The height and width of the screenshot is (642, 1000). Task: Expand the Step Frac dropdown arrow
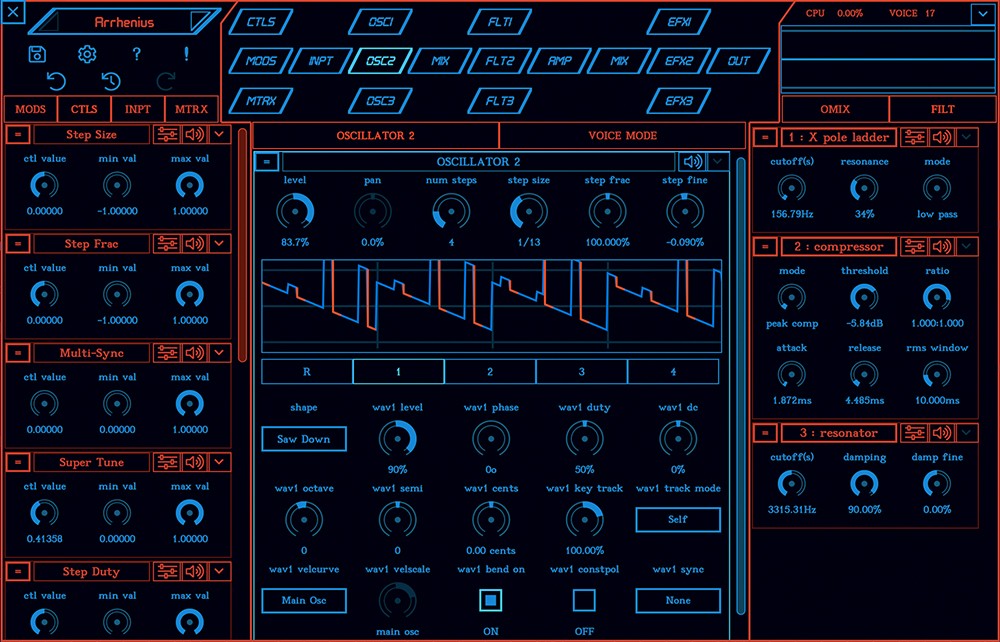[220, 243]
